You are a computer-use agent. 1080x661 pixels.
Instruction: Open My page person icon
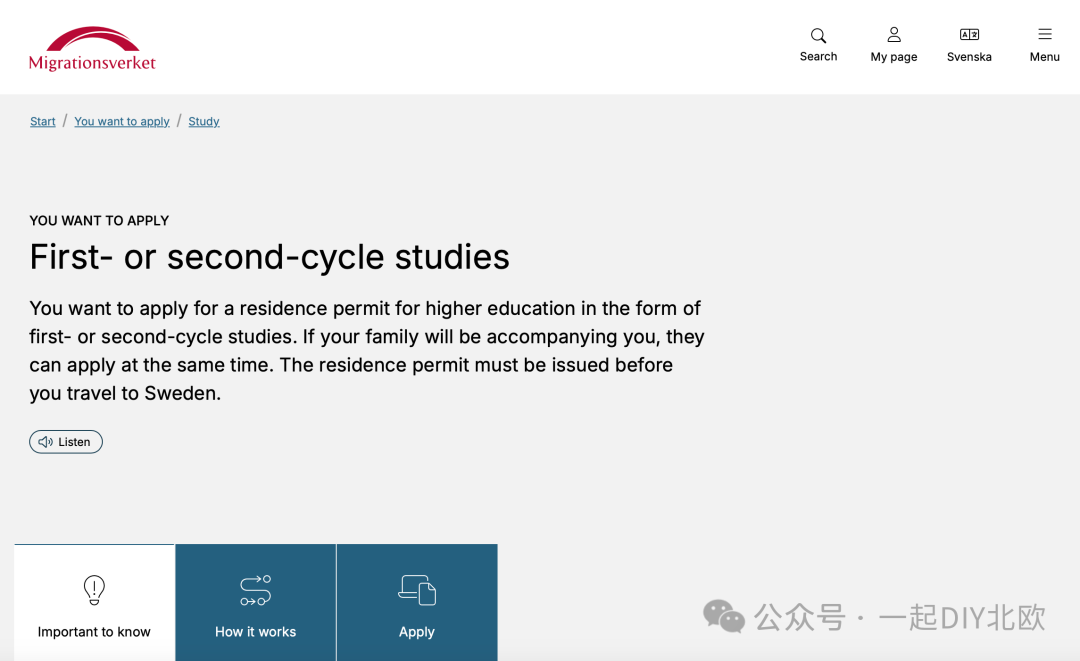click(894, 34)
